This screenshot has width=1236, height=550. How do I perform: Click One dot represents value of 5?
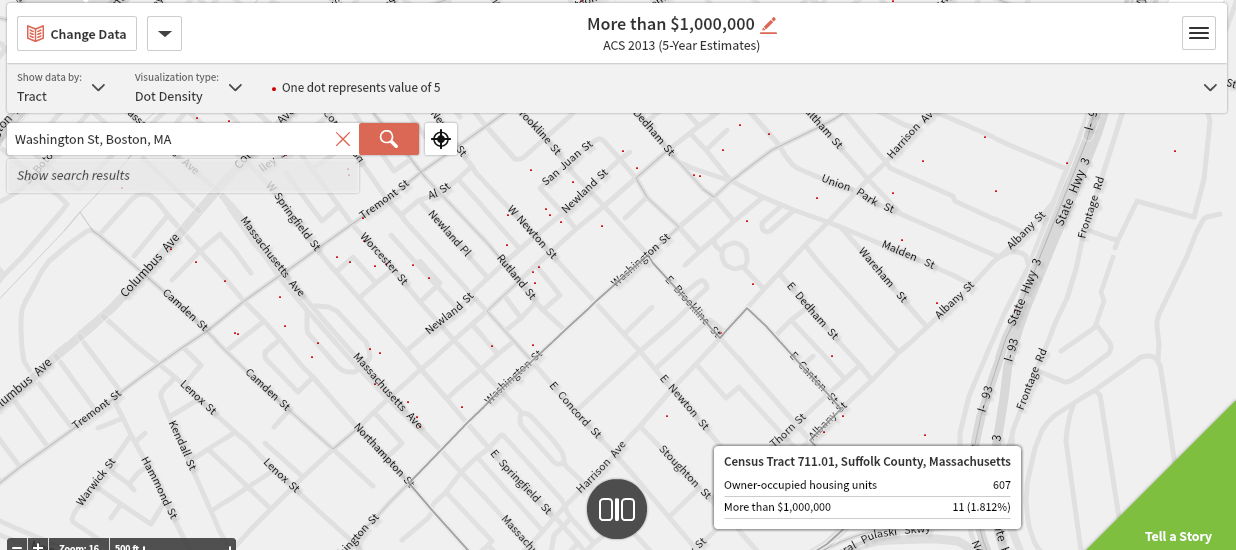361,88
